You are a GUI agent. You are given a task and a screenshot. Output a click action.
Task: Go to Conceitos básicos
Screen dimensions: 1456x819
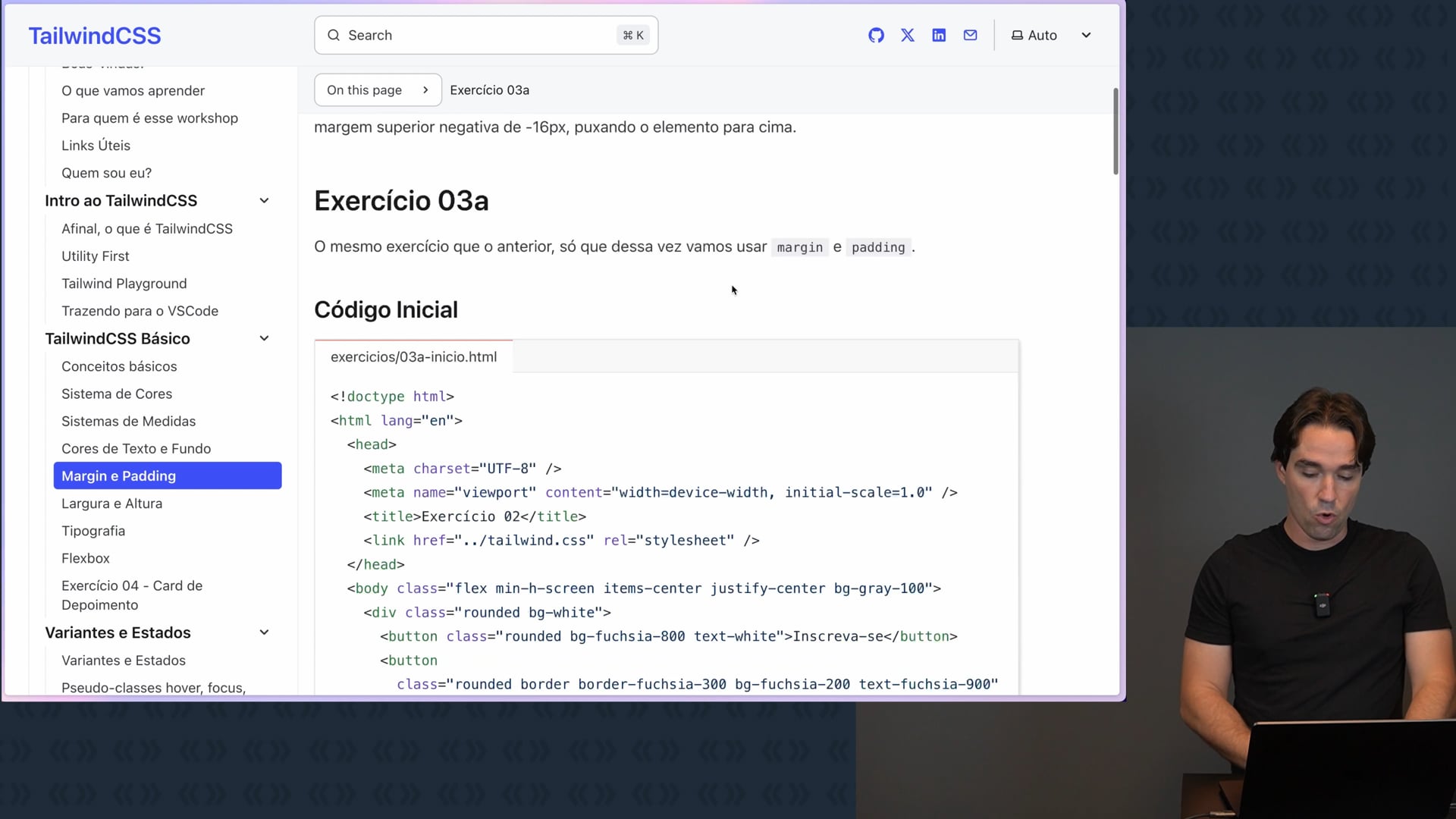click(x=119, y=366)
